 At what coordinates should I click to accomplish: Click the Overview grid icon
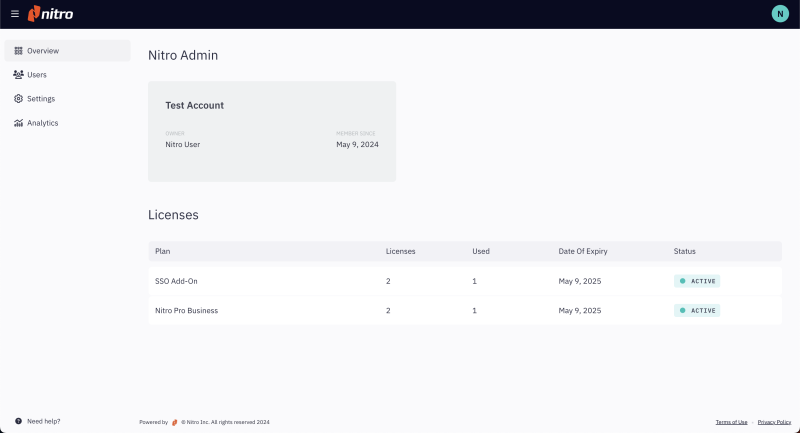(18, 50)
